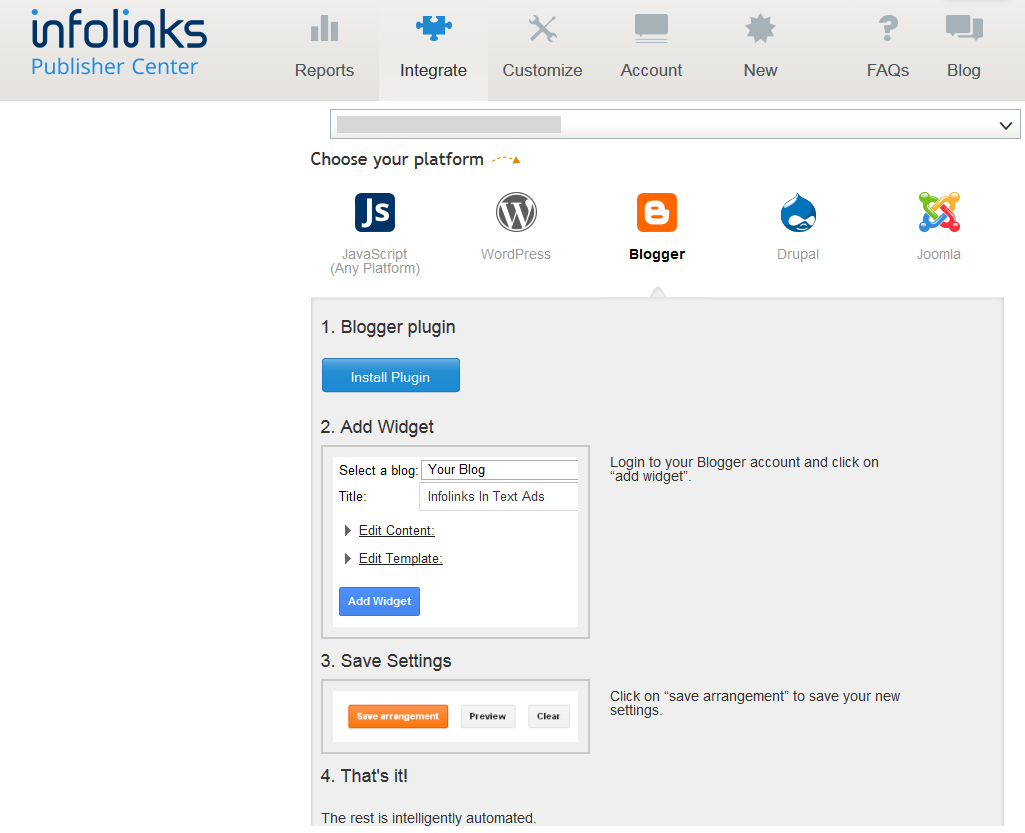
Task: Click the Blog speech bubbles icon
Action: 964,28
